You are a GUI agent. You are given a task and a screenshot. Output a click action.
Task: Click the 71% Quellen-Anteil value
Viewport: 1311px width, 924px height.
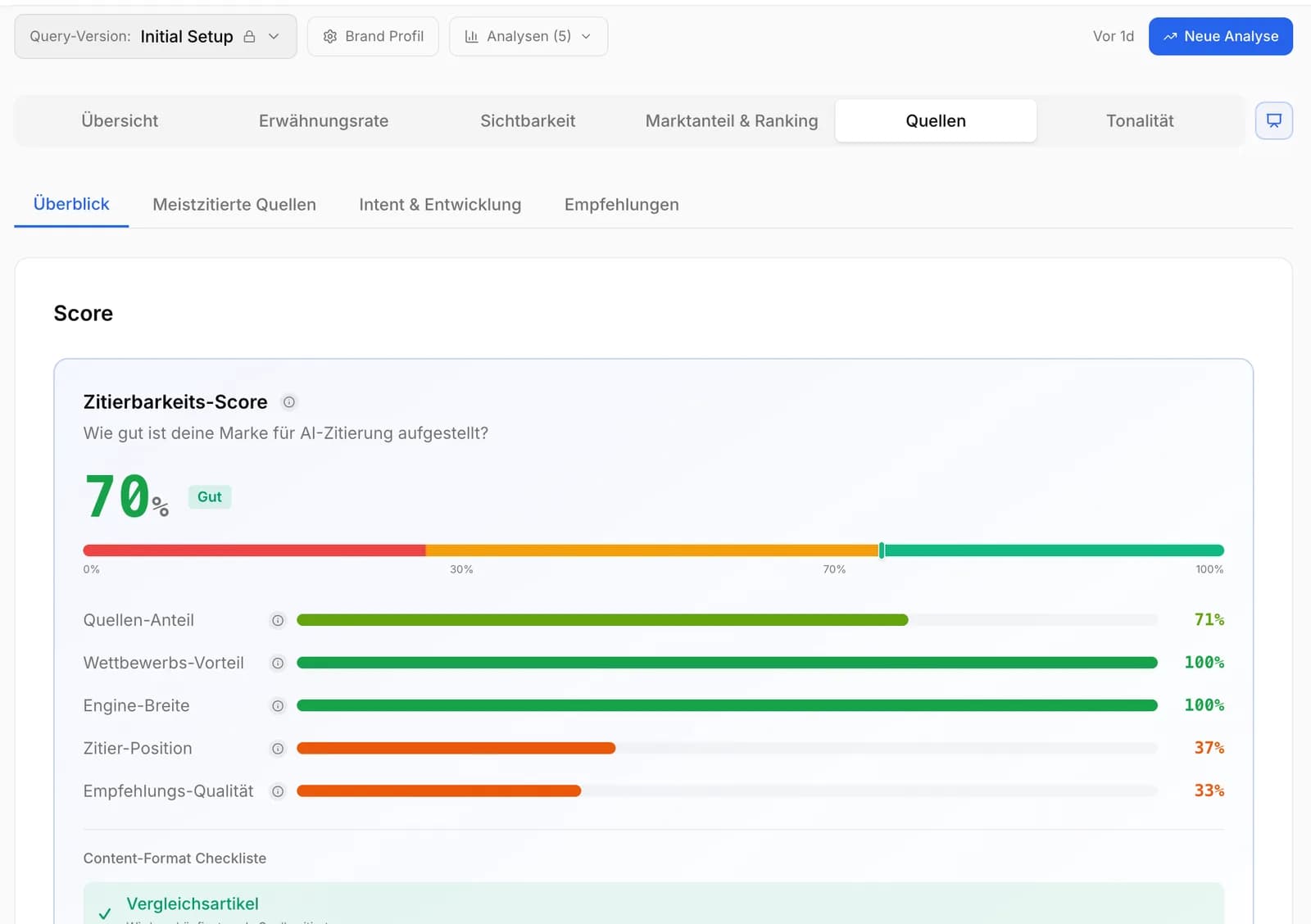pos(1209,620)
